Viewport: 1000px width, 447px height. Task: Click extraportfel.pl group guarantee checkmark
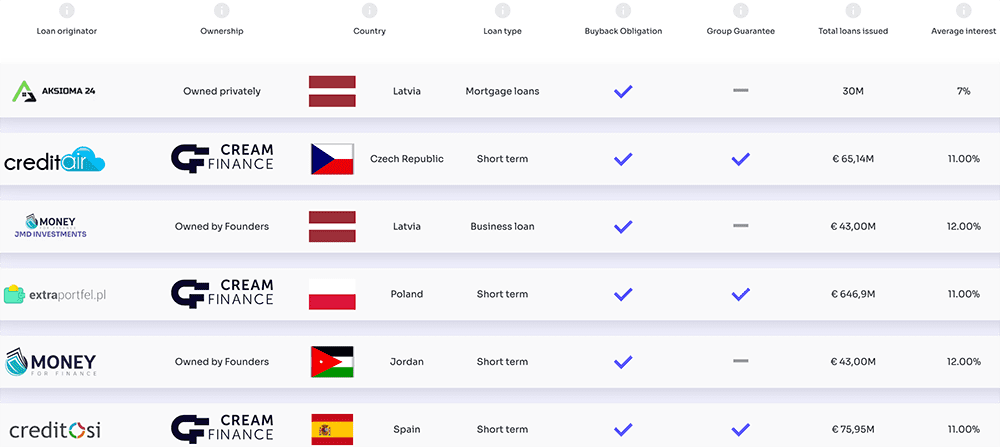[740, 294]
